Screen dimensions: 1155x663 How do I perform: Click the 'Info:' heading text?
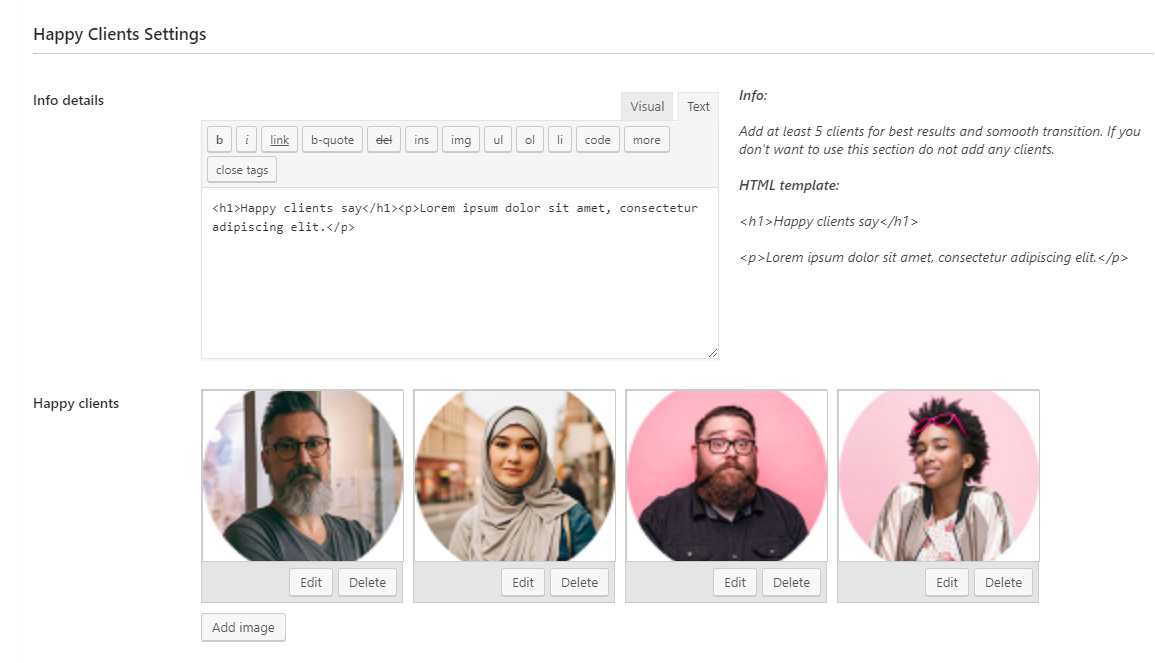tap(753, 96)
